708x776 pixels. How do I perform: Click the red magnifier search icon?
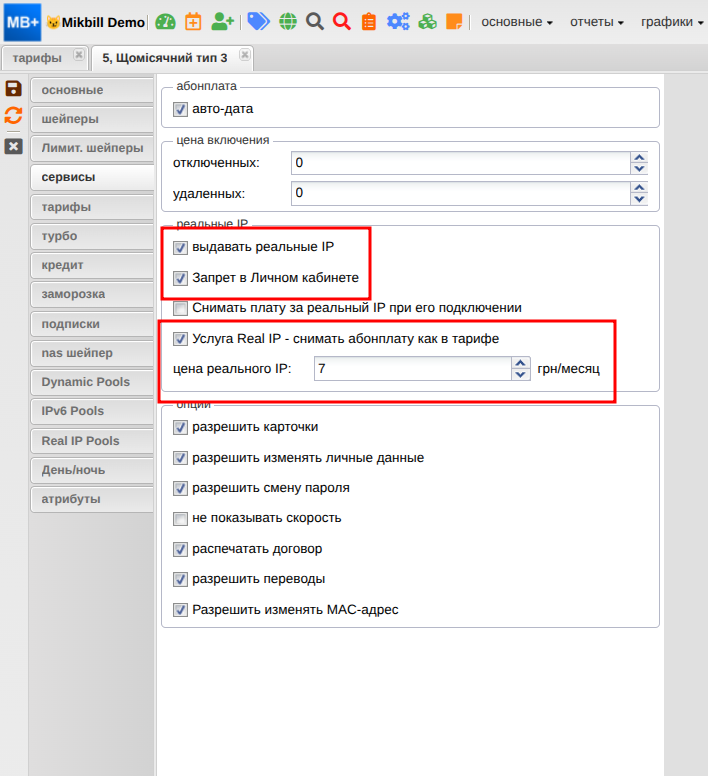(341, 22)
